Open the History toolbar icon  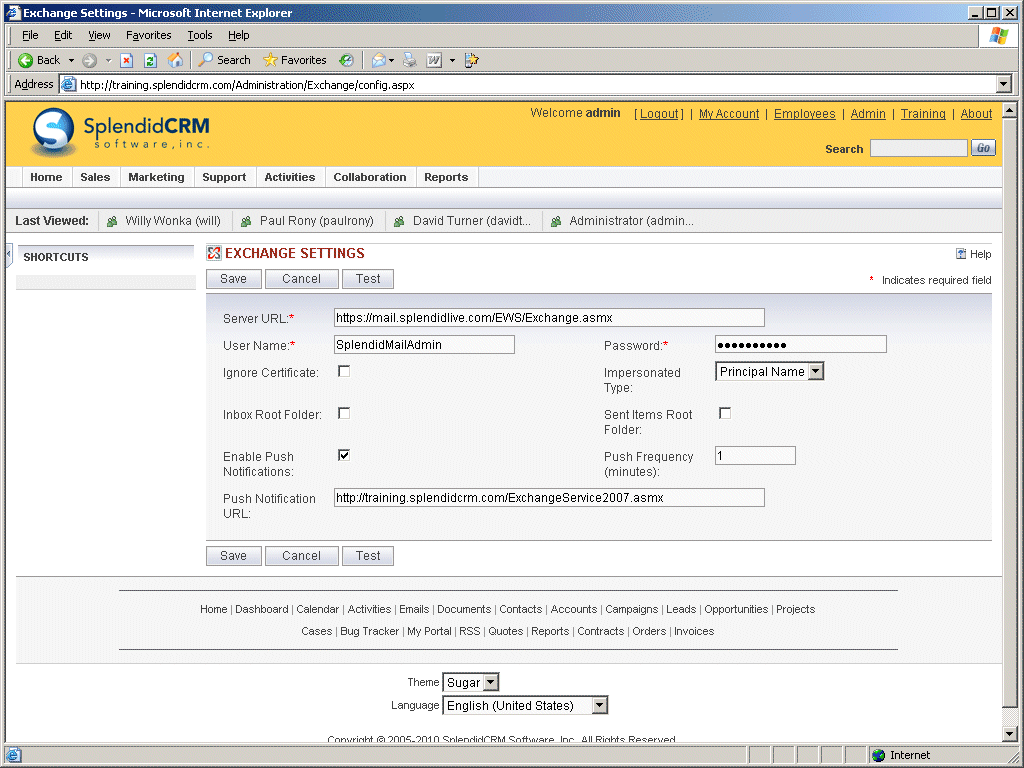coord(346,60)
